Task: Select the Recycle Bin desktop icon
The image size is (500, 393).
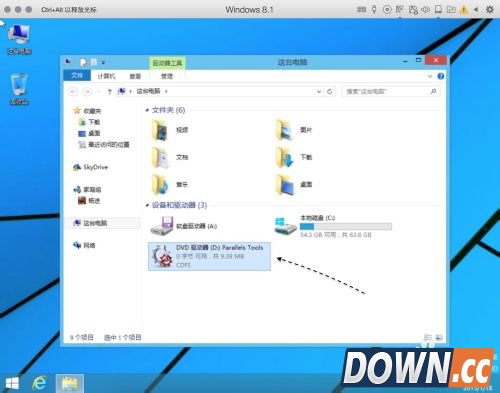Action: (x=19, y=89)
